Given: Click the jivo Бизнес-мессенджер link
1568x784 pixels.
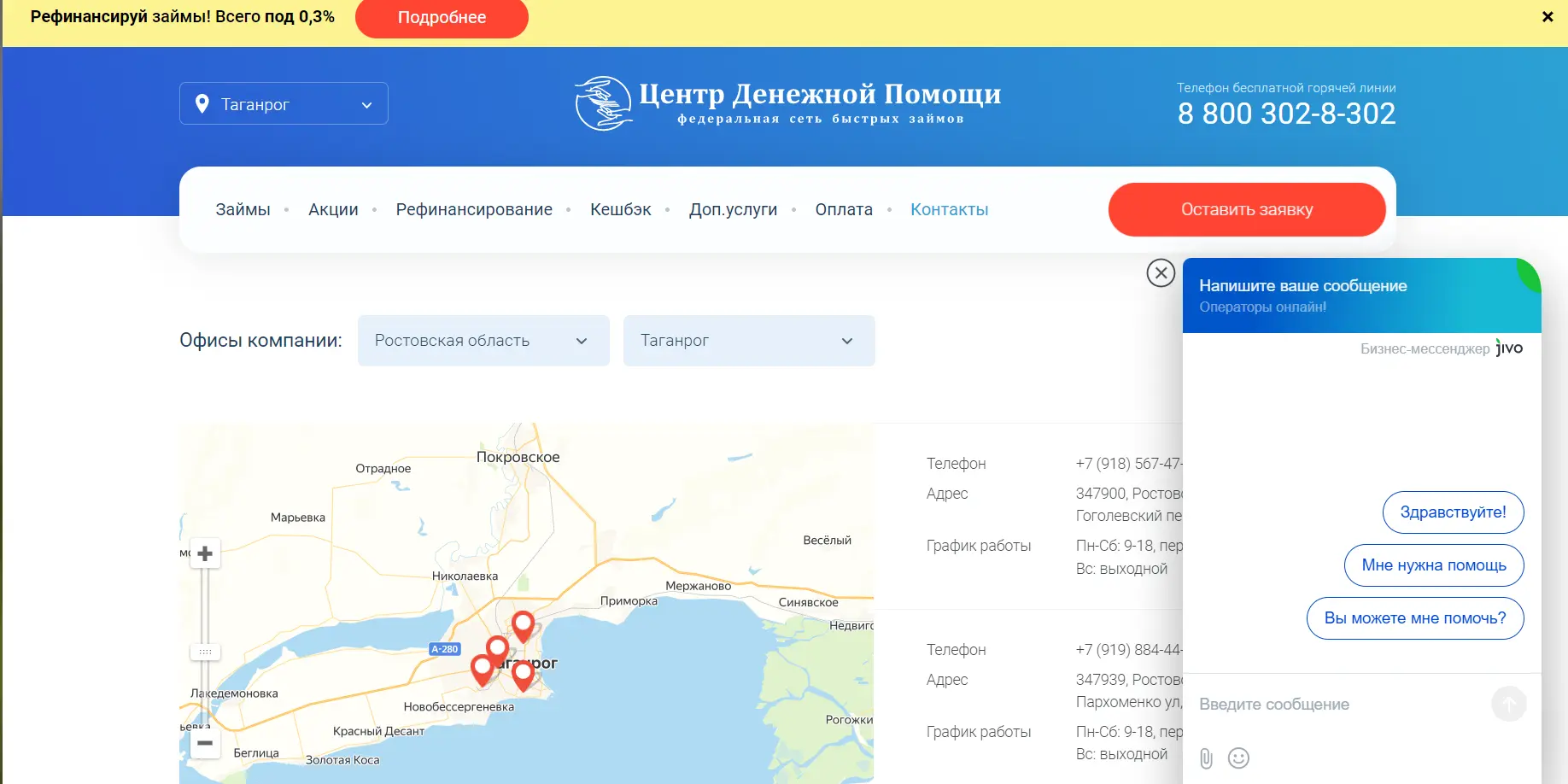Looking at the screenshot, I should 1442,348.
